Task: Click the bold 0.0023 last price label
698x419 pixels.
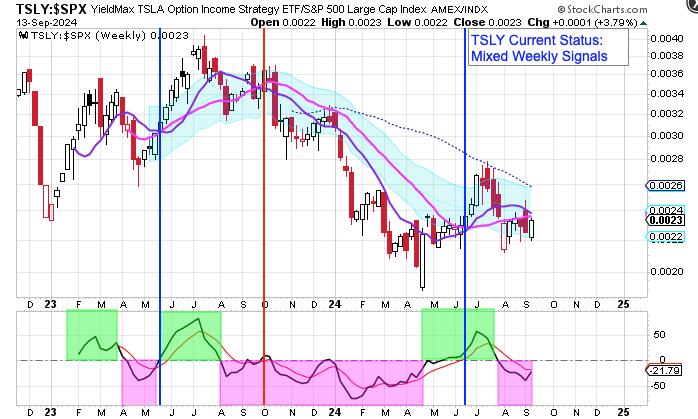Action: [x=664, y=220]
